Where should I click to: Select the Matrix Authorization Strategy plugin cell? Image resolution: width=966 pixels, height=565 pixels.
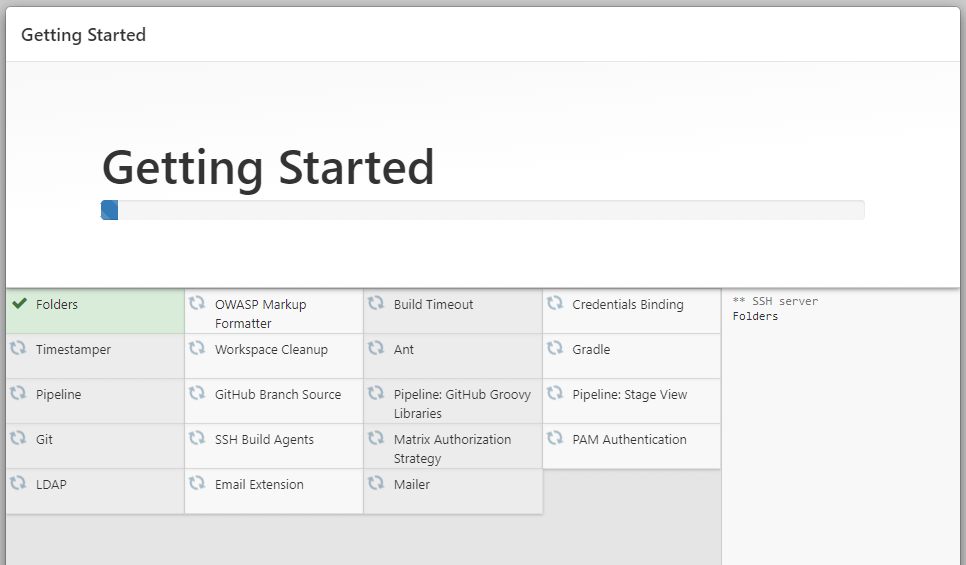[x=453, y=446]
